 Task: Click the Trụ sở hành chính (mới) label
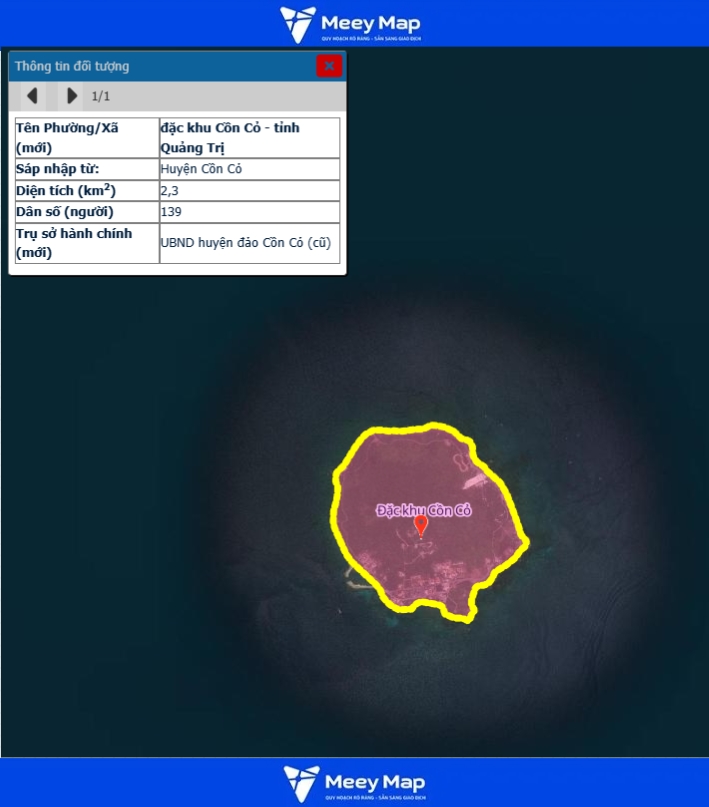pos(86,243)
